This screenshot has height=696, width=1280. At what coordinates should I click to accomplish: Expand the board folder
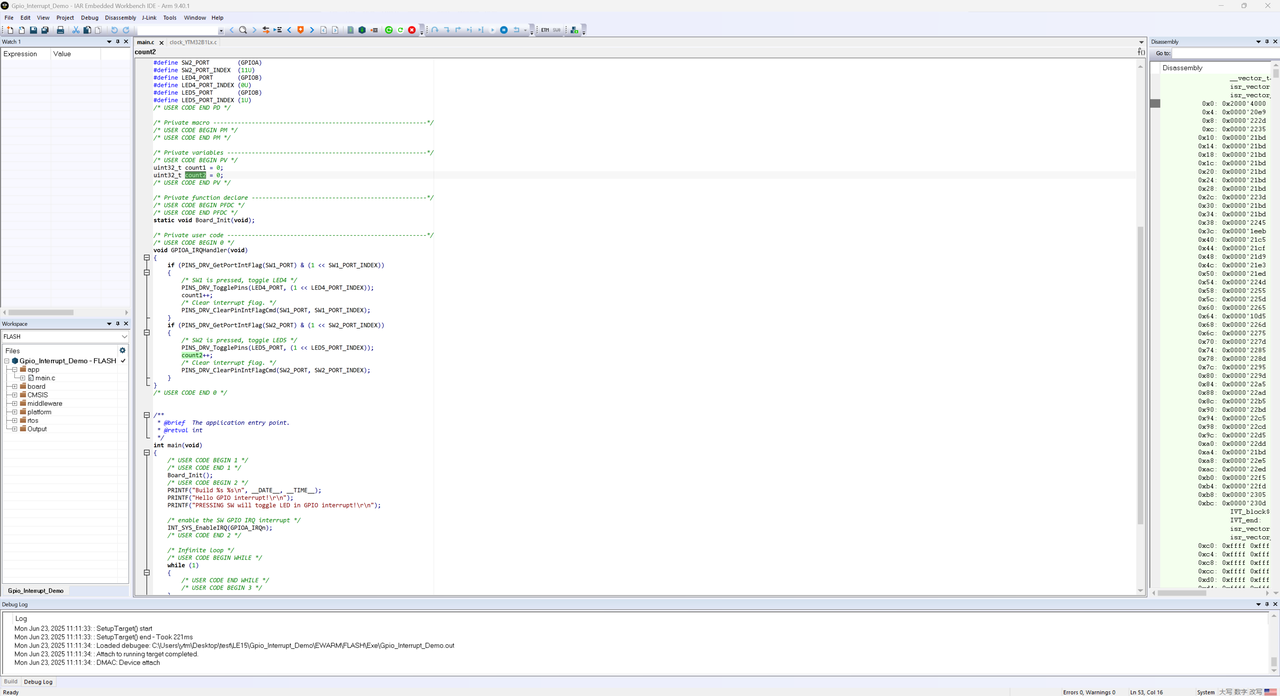coord(15,387)
